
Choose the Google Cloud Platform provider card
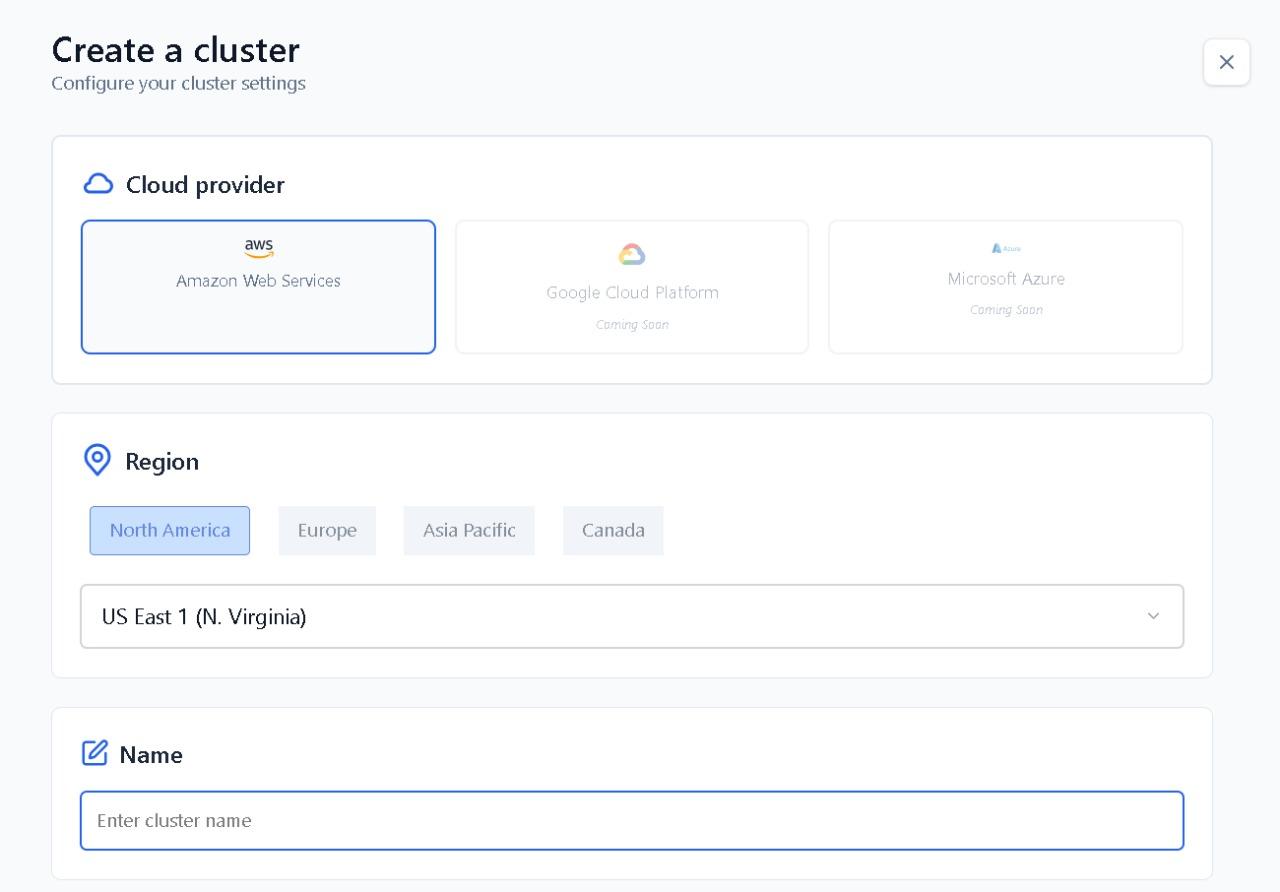click(632, 287)
